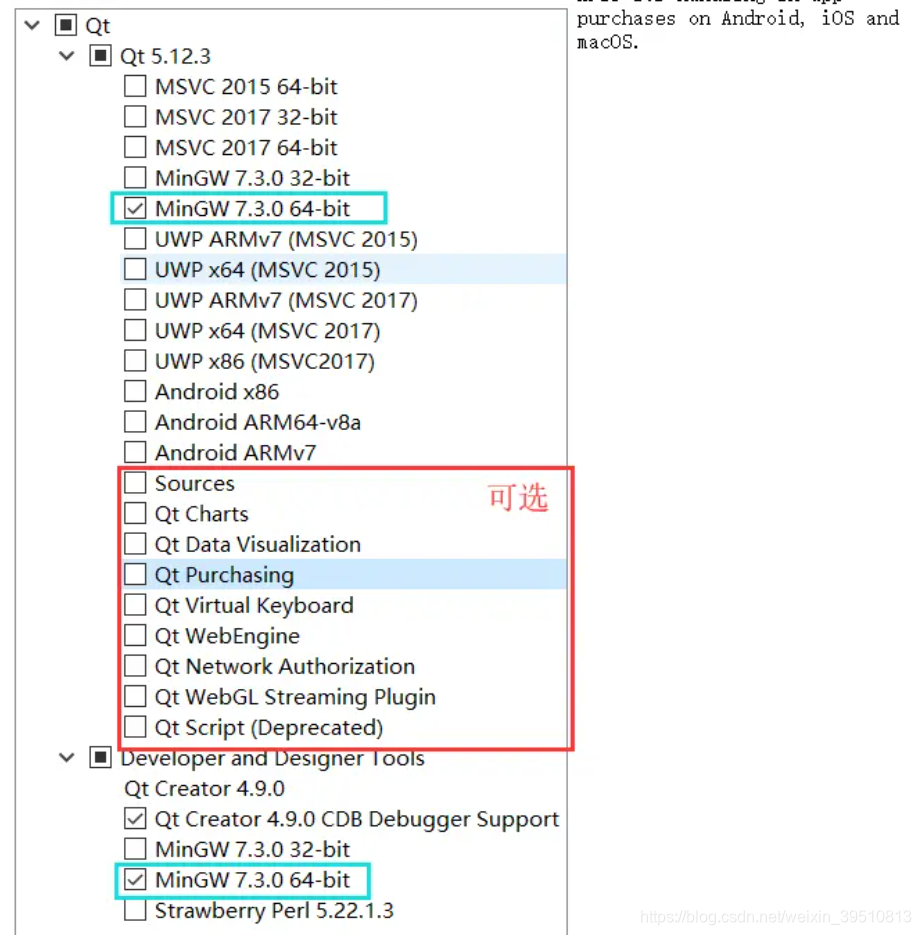
Task: Check Qt Data Visualization checkbox
Action: pyautogui.click(x=135, y=544)
